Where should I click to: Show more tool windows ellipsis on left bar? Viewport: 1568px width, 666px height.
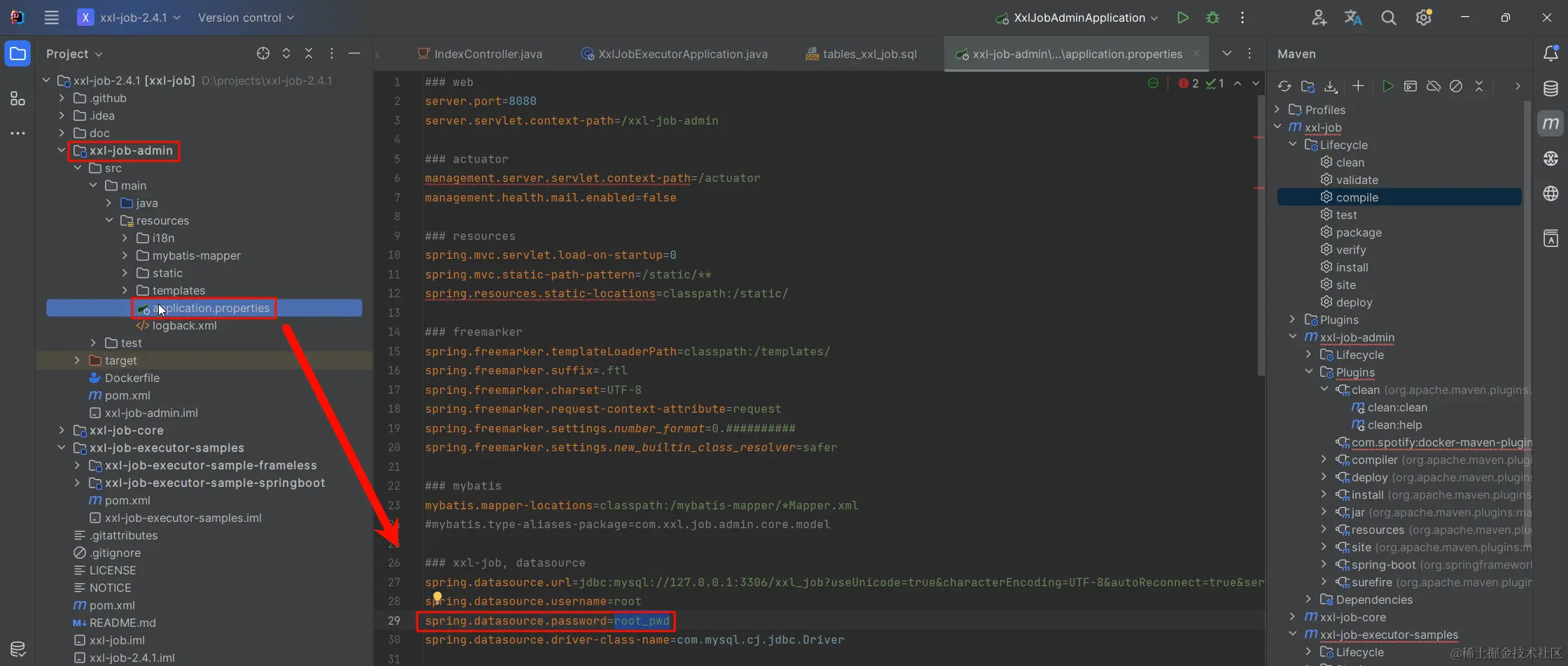[17, 133]
